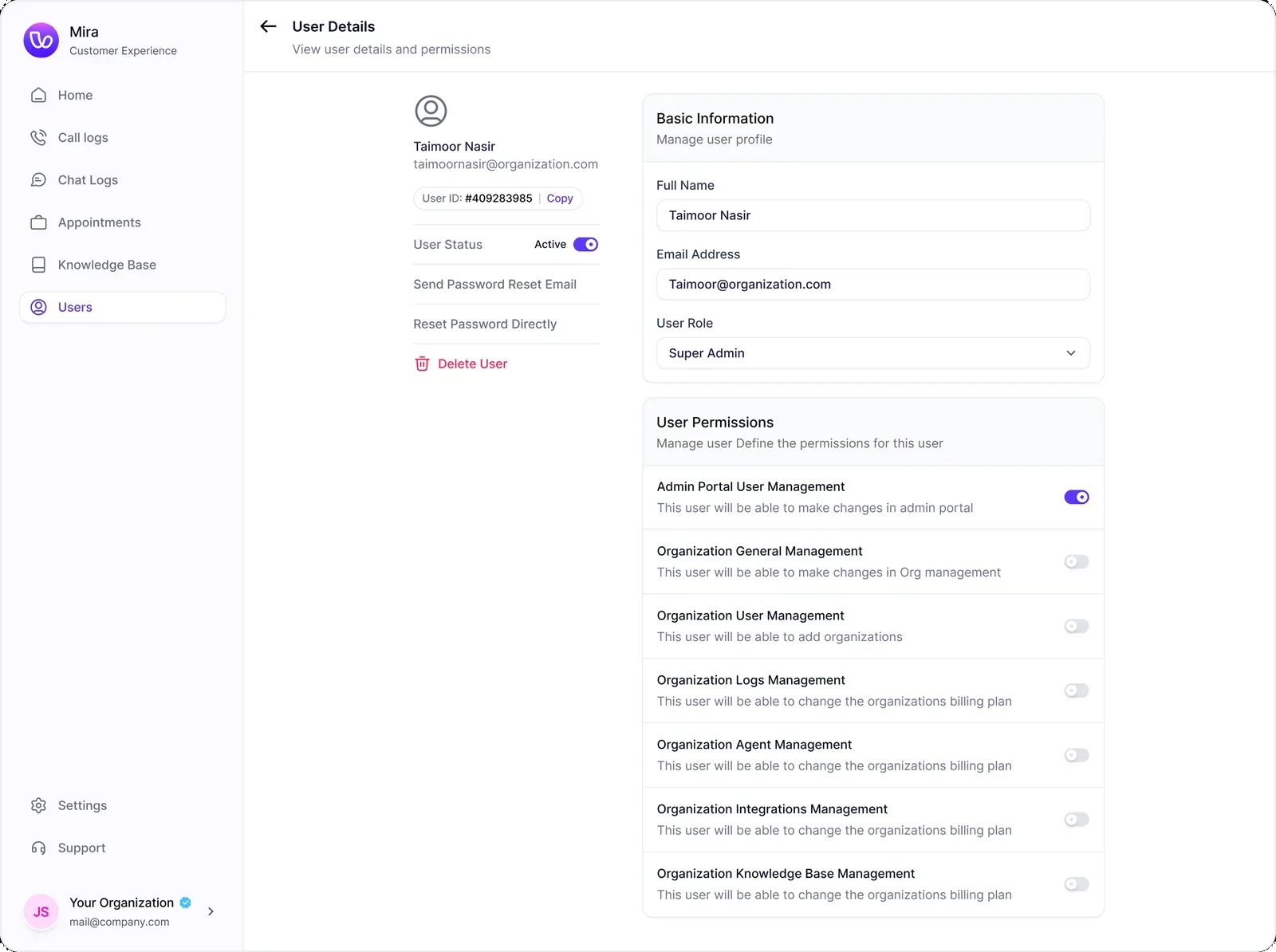Click the profile avatar above Taimoor Nasir

[x=431, y=111]
